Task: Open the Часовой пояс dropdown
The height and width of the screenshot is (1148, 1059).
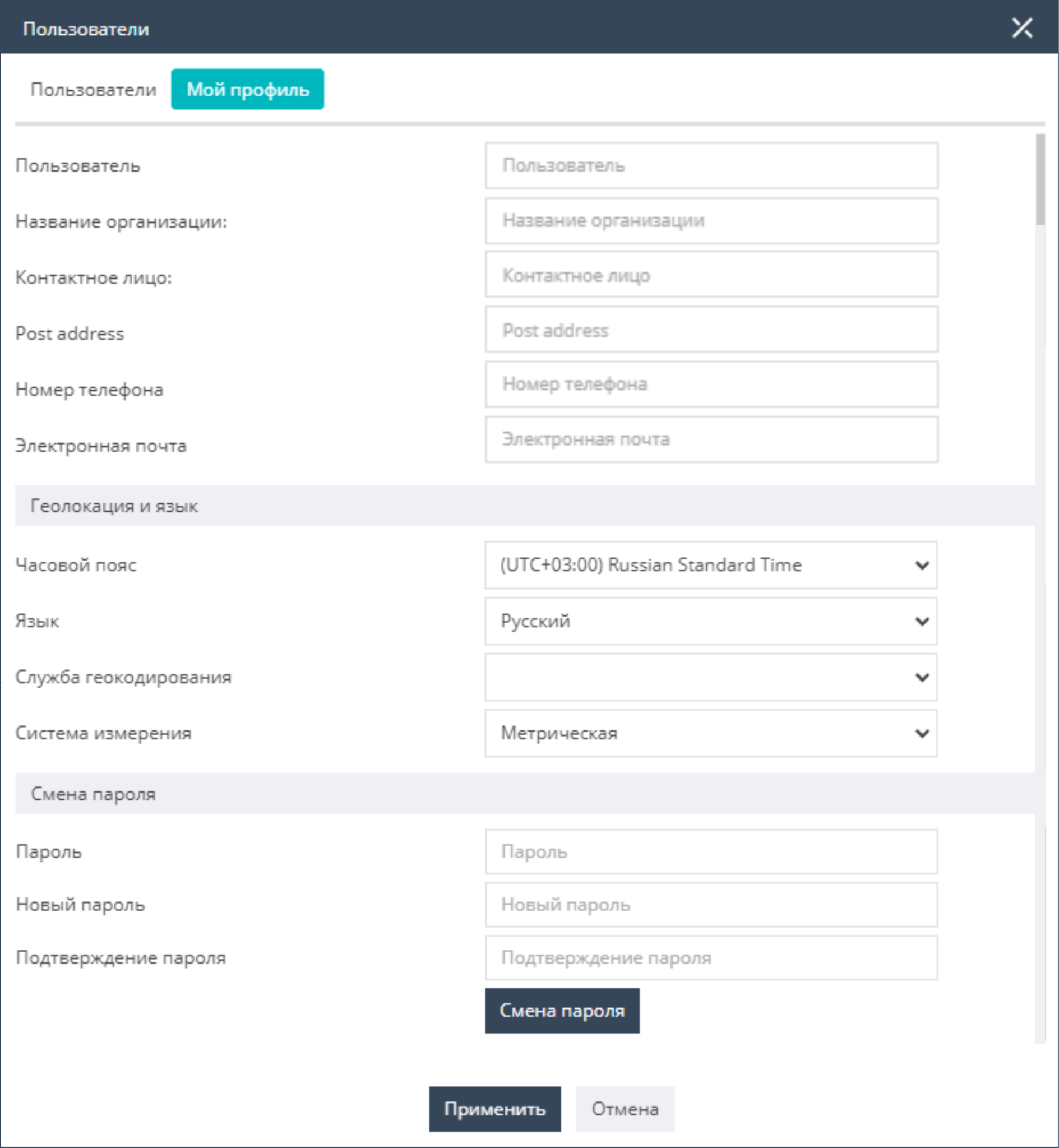Action: click(x=711, y=565)
